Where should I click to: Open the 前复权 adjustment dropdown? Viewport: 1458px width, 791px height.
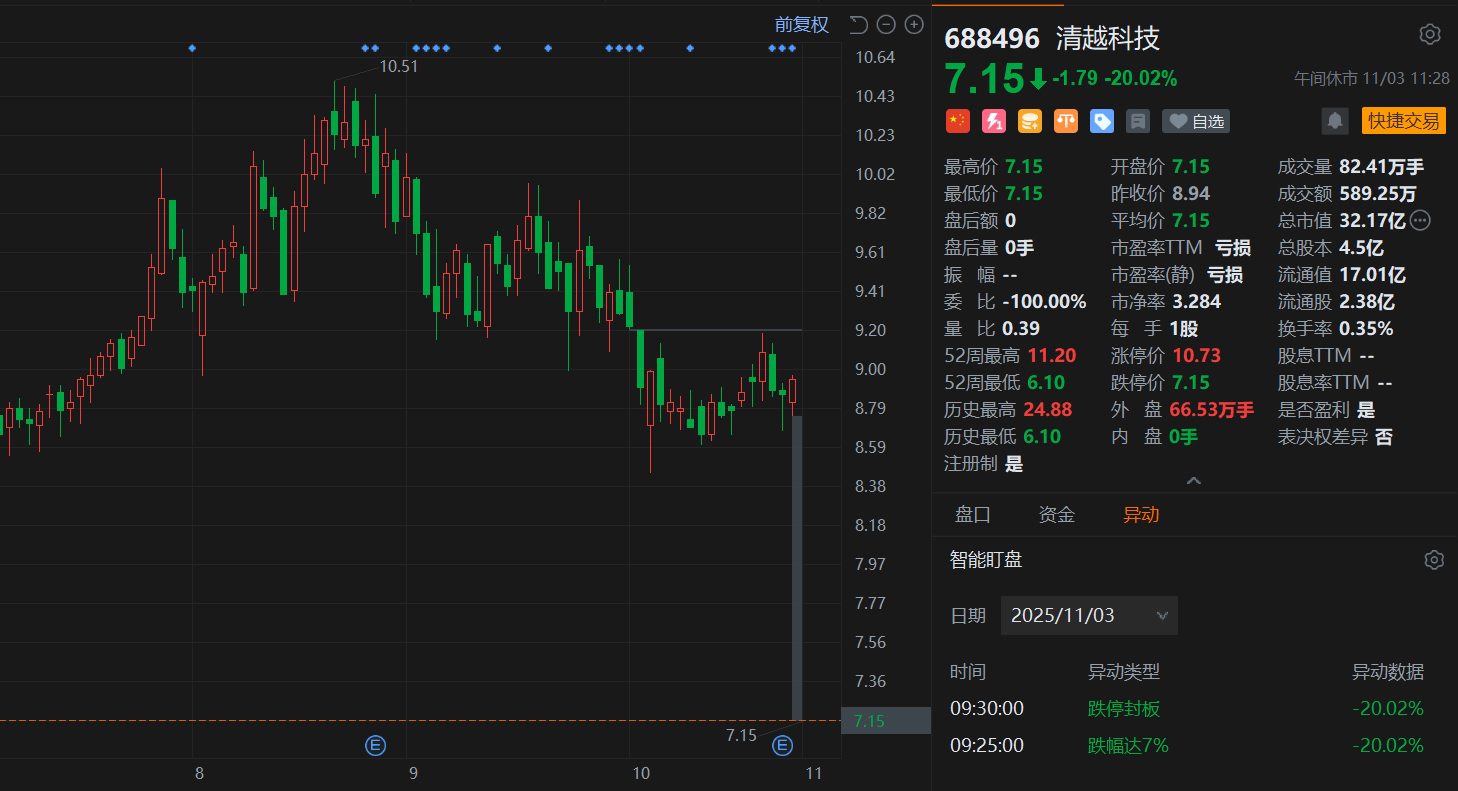802,25
